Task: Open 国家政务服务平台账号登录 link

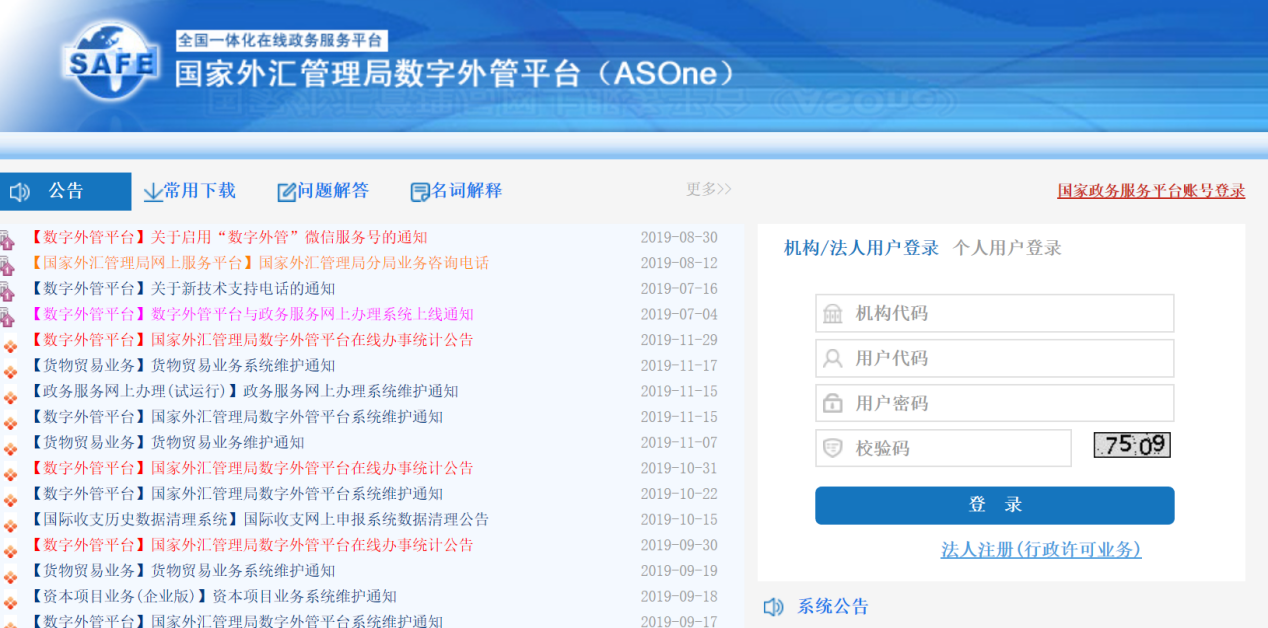Action: (x=1151, y=191)
